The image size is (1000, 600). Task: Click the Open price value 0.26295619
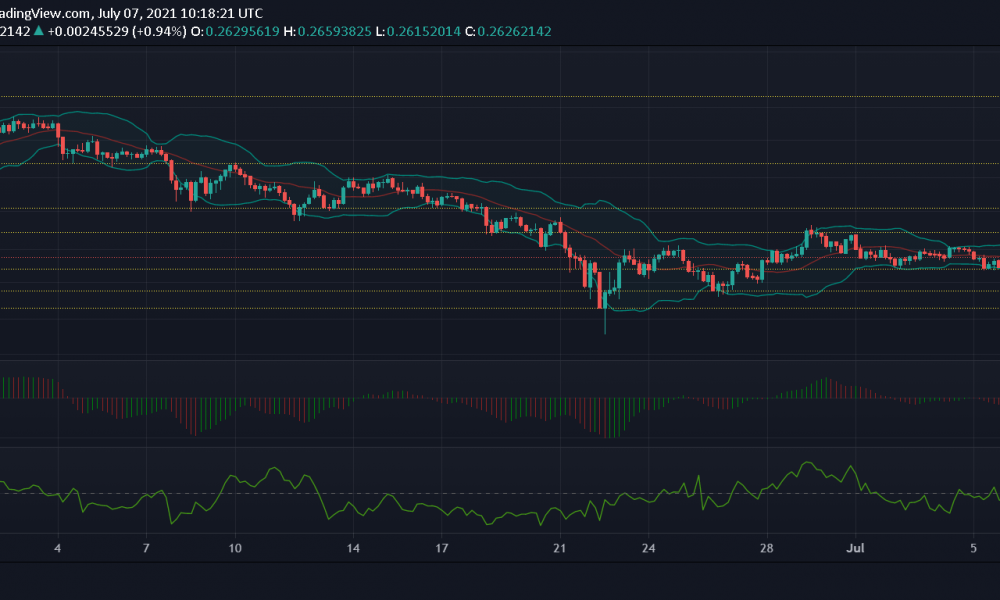242,31
